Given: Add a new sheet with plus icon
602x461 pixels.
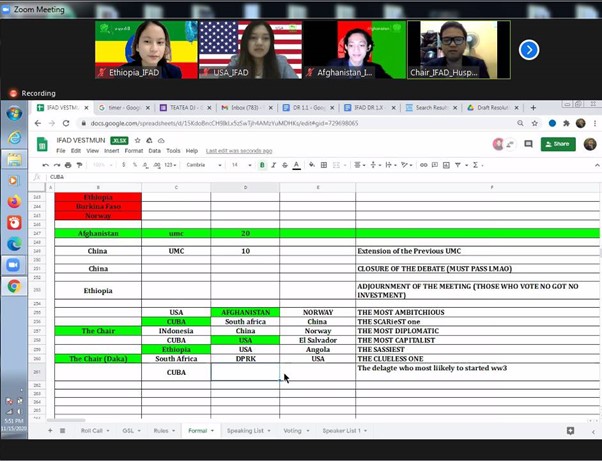Looking at the screenshot, I should 48,431.
